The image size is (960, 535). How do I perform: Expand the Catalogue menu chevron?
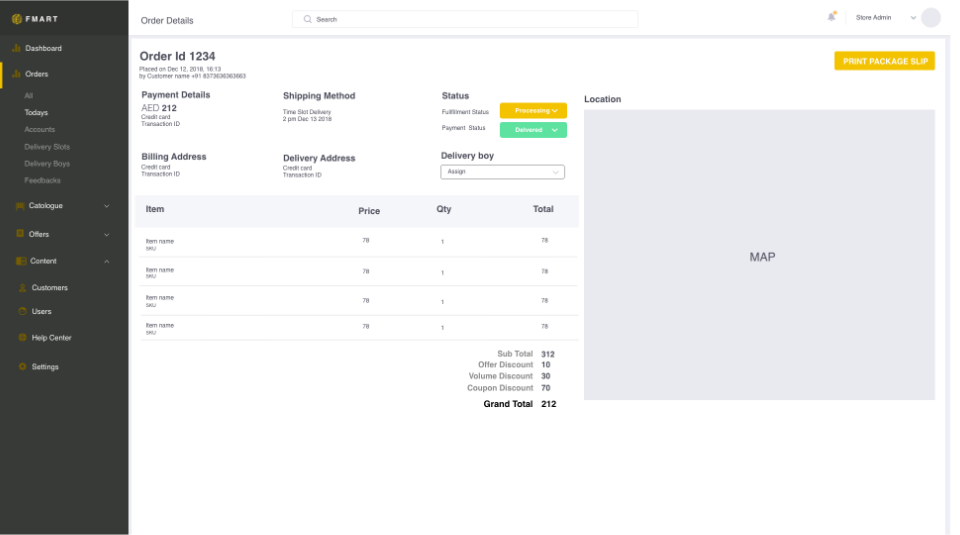coord(107,206)
